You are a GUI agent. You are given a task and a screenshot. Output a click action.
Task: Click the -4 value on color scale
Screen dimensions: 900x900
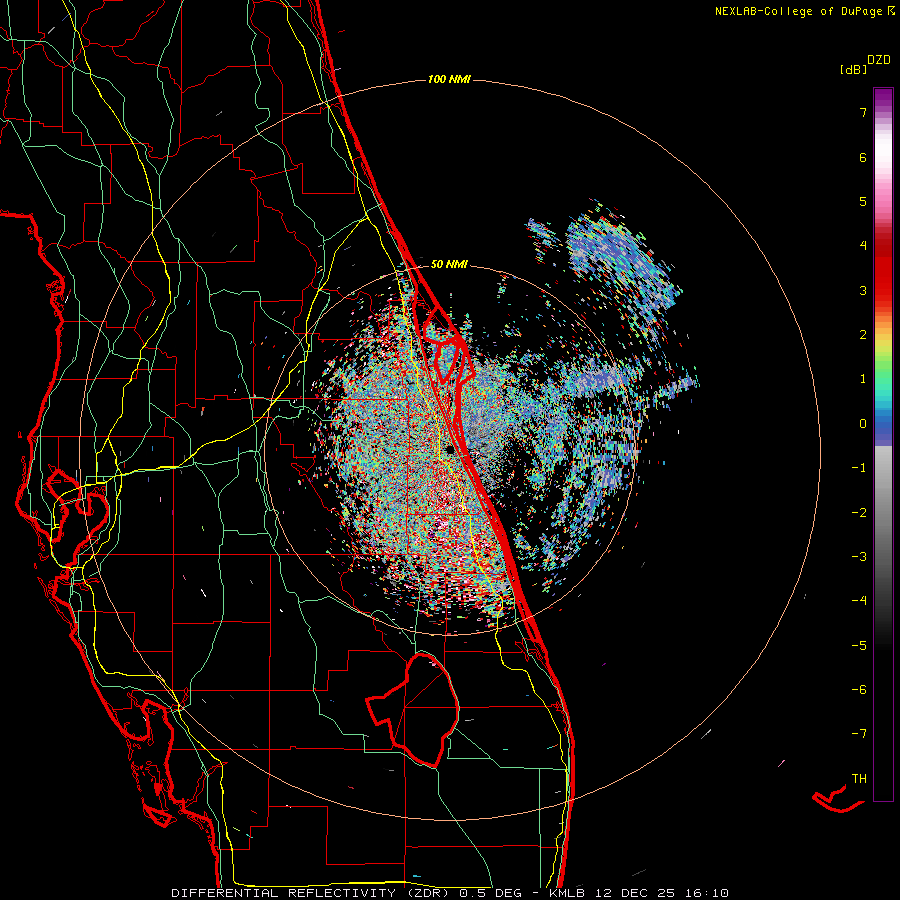pyautogui.click(x=859, y=600)
